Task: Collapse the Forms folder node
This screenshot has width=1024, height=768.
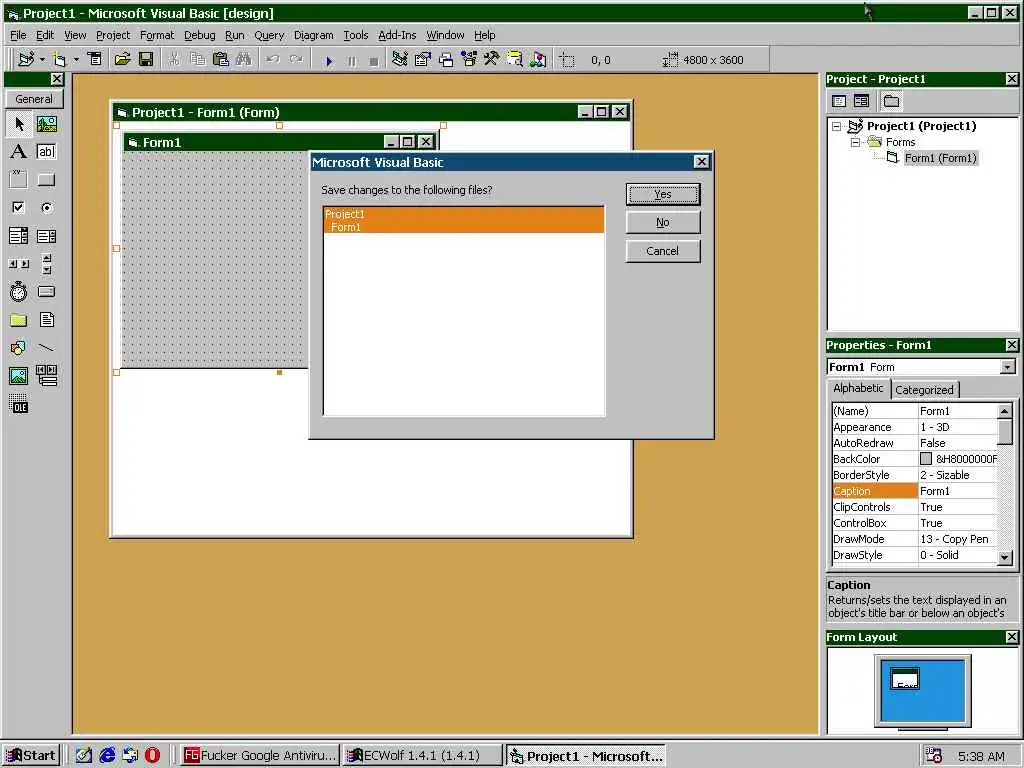Action: [855, 142]
